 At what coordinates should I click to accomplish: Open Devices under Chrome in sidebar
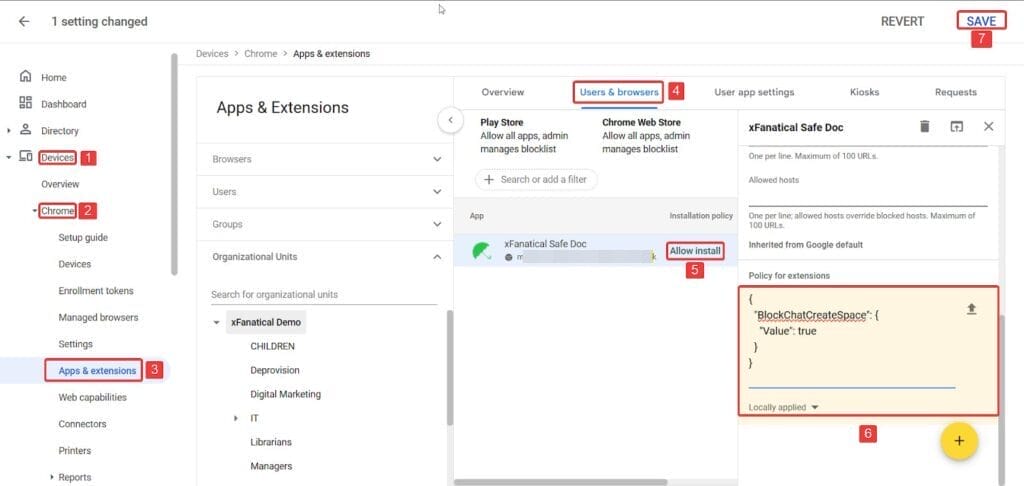click(x=74, y=264)
